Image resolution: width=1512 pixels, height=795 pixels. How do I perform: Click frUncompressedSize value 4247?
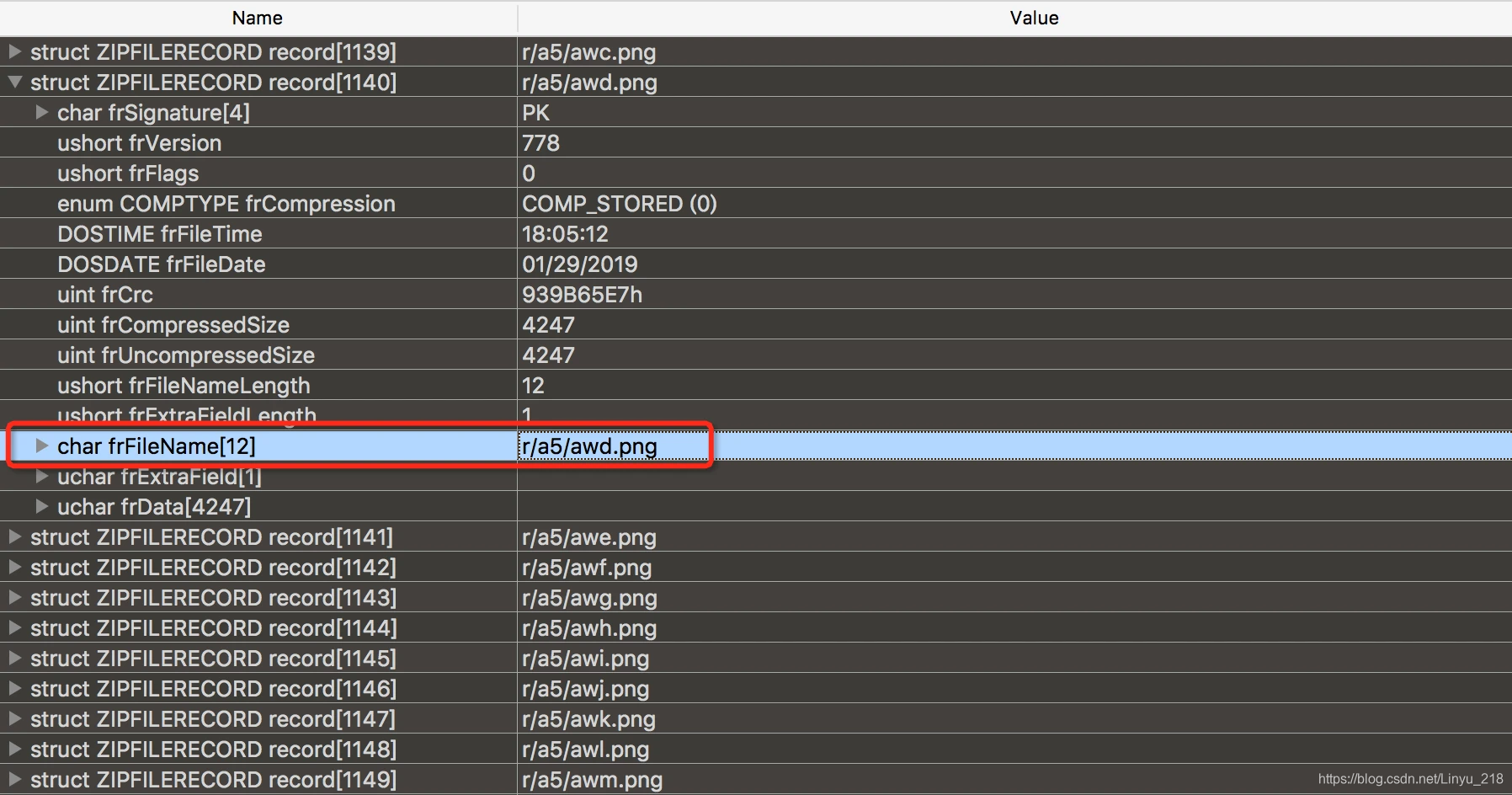pyautogui.click(x=548, y=355)
